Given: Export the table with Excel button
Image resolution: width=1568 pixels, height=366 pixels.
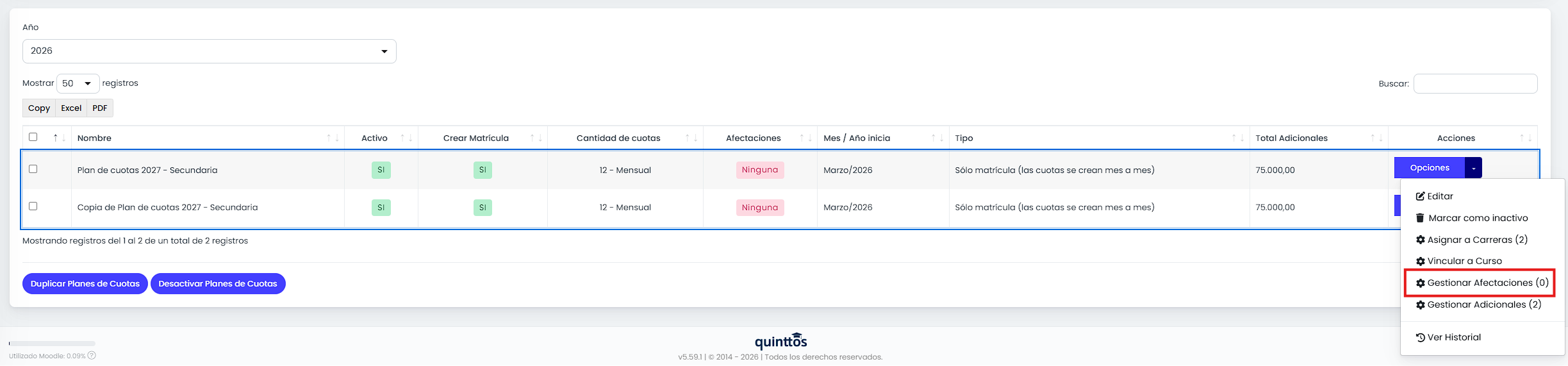Looking at the screenshot, I should point(71,108).
